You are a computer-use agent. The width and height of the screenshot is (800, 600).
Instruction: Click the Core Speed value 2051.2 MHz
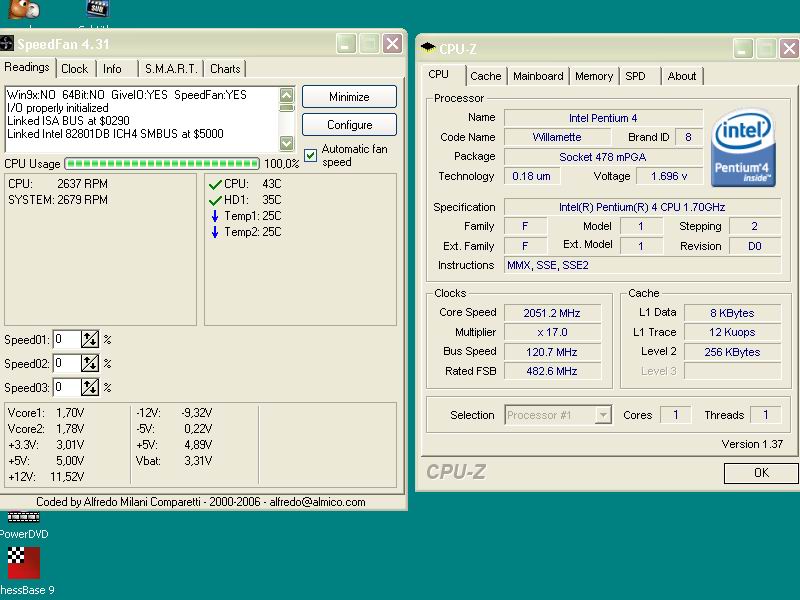click(552, 313)
